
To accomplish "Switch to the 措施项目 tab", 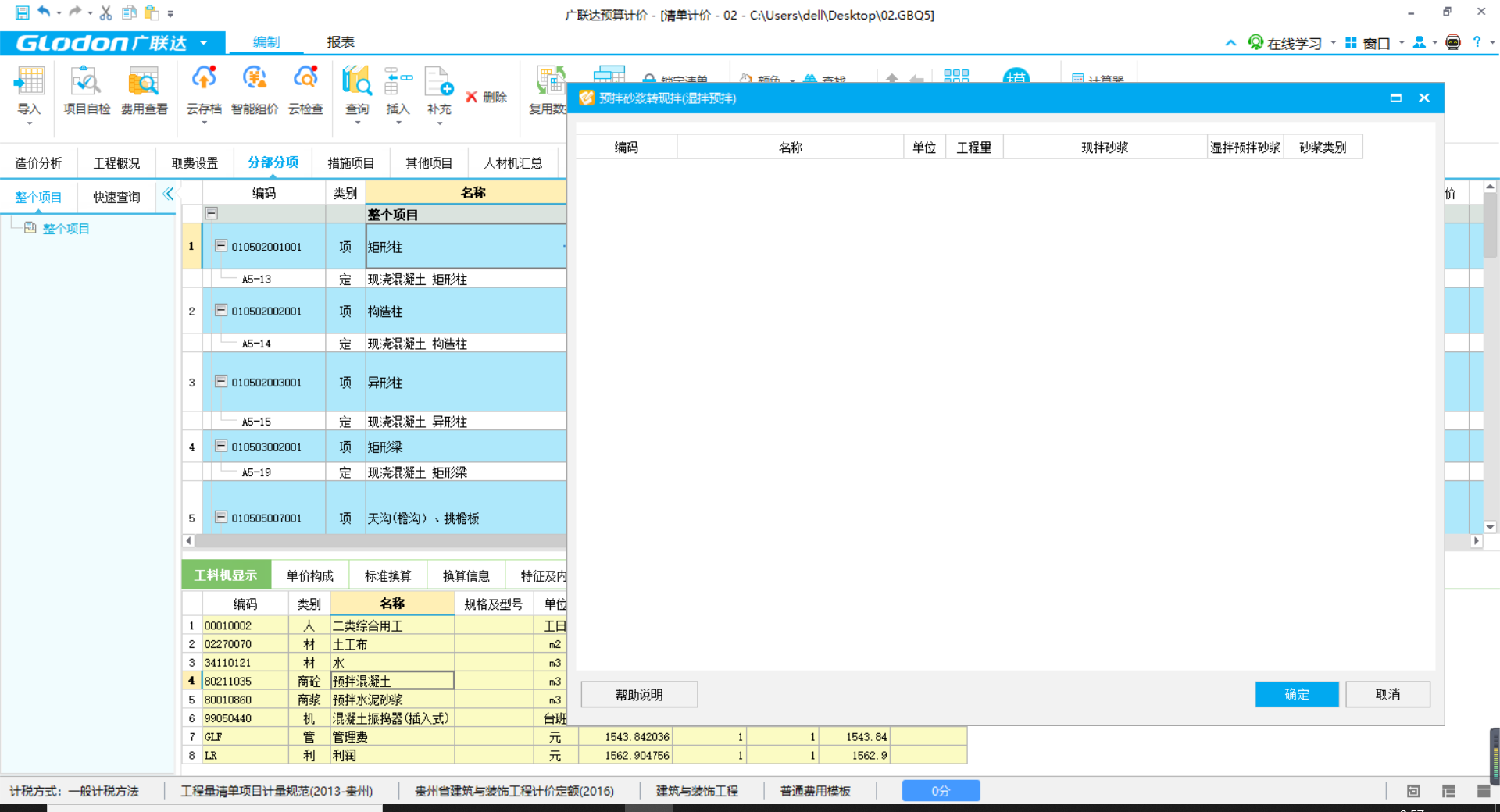I will click(x=351, y=162).
